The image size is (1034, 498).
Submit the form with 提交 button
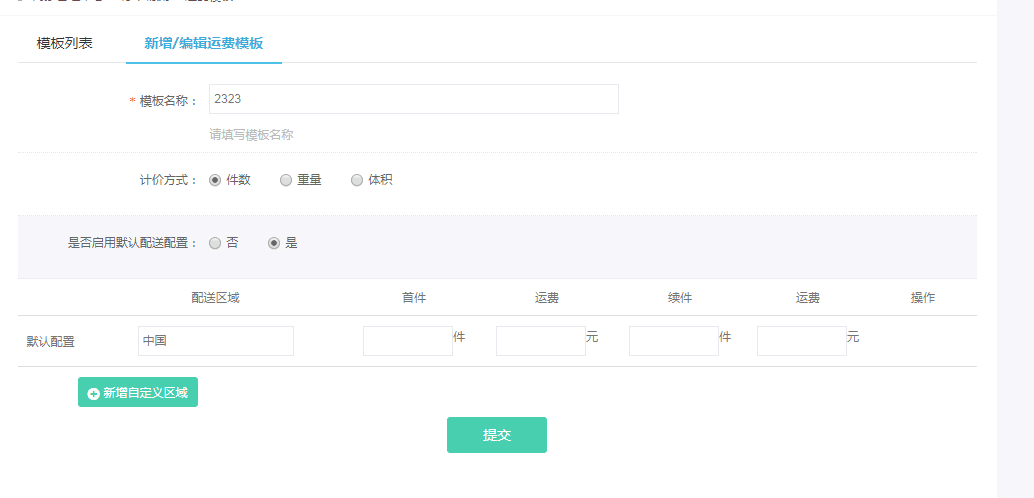click(496, 435)
